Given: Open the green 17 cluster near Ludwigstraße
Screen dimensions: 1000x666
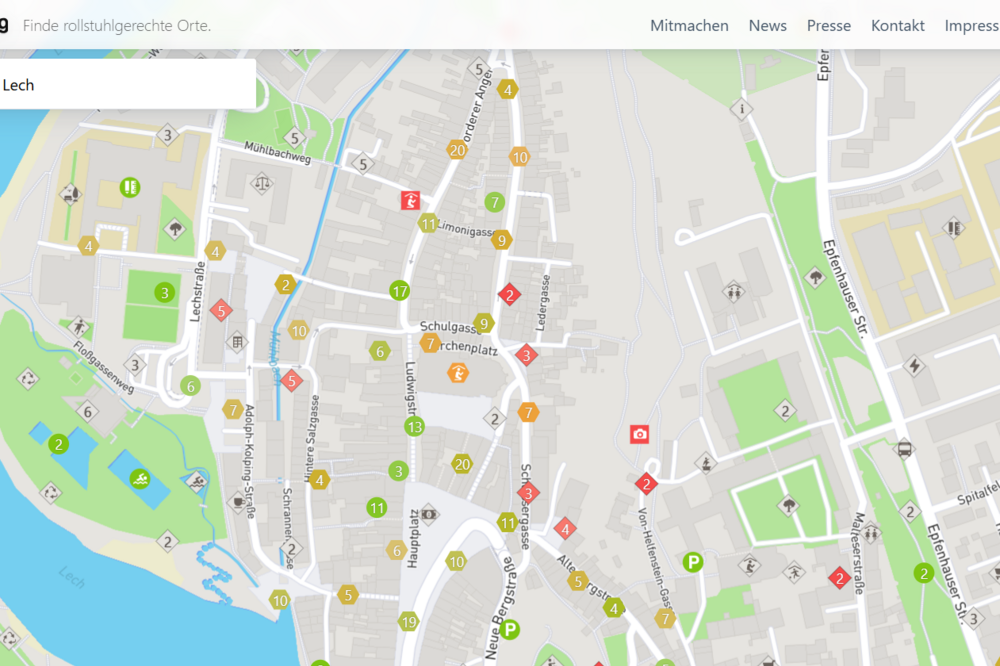Looking at the screenshot, I should (x=401, y=291).
